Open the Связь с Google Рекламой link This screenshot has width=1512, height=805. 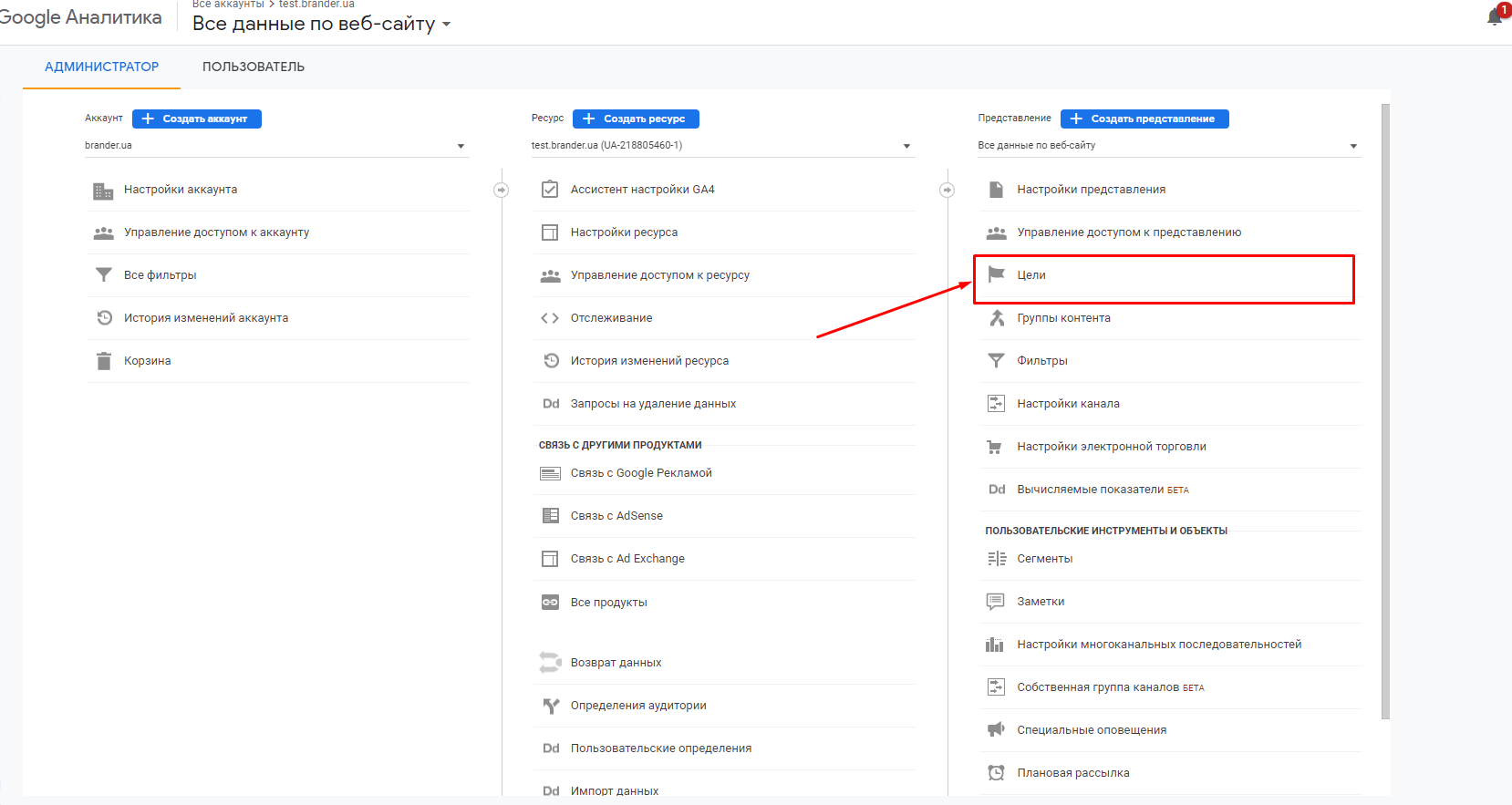coord(641,473)
